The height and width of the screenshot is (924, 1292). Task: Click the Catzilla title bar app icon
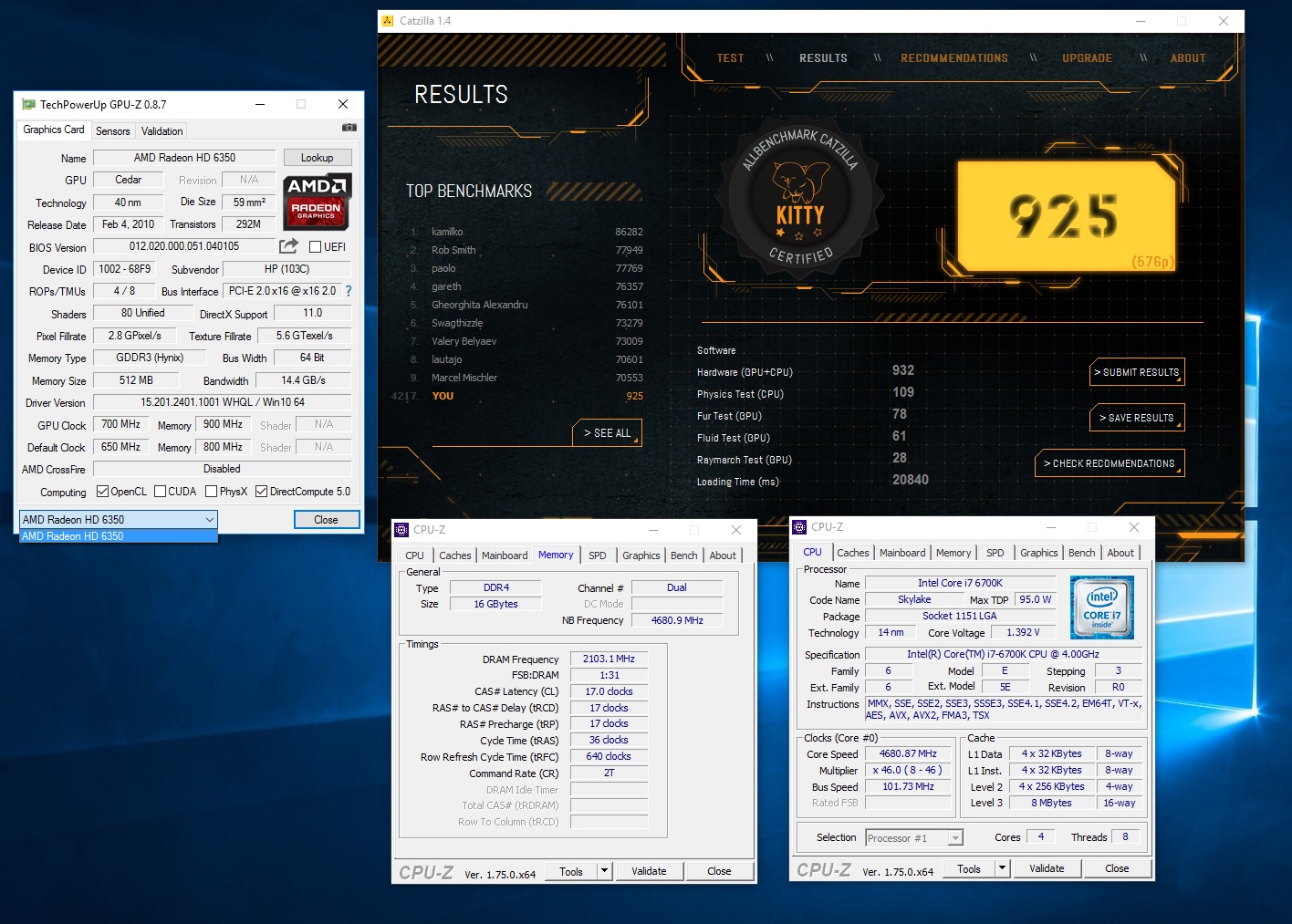point(388,21)
